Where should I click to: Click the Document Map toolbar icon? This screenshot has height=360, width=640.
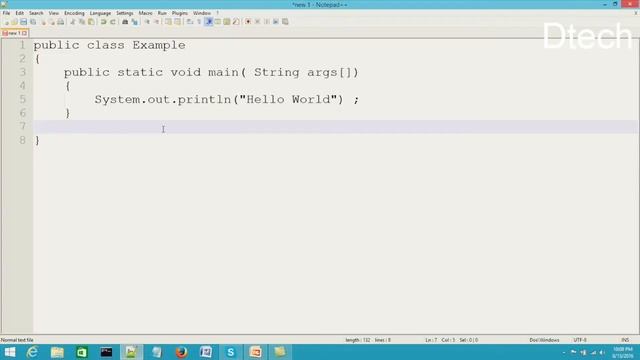pyautogui.click(x=227, y=22)
